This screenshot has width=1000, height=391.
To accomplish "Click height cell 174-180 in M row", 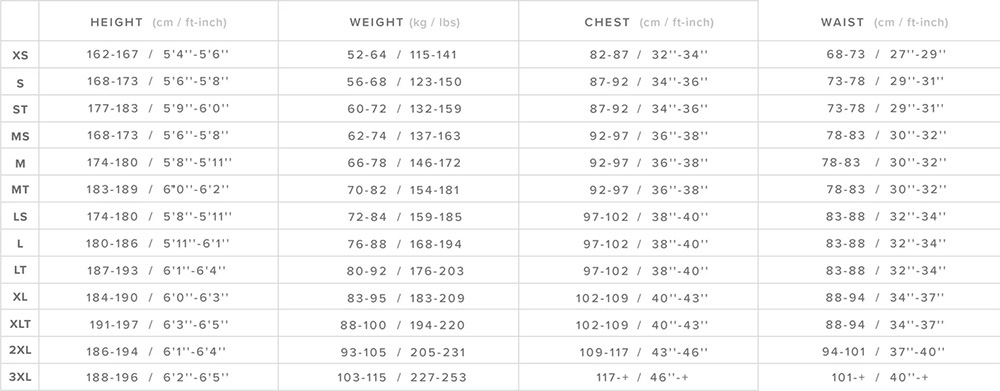I will click(159, 163).
